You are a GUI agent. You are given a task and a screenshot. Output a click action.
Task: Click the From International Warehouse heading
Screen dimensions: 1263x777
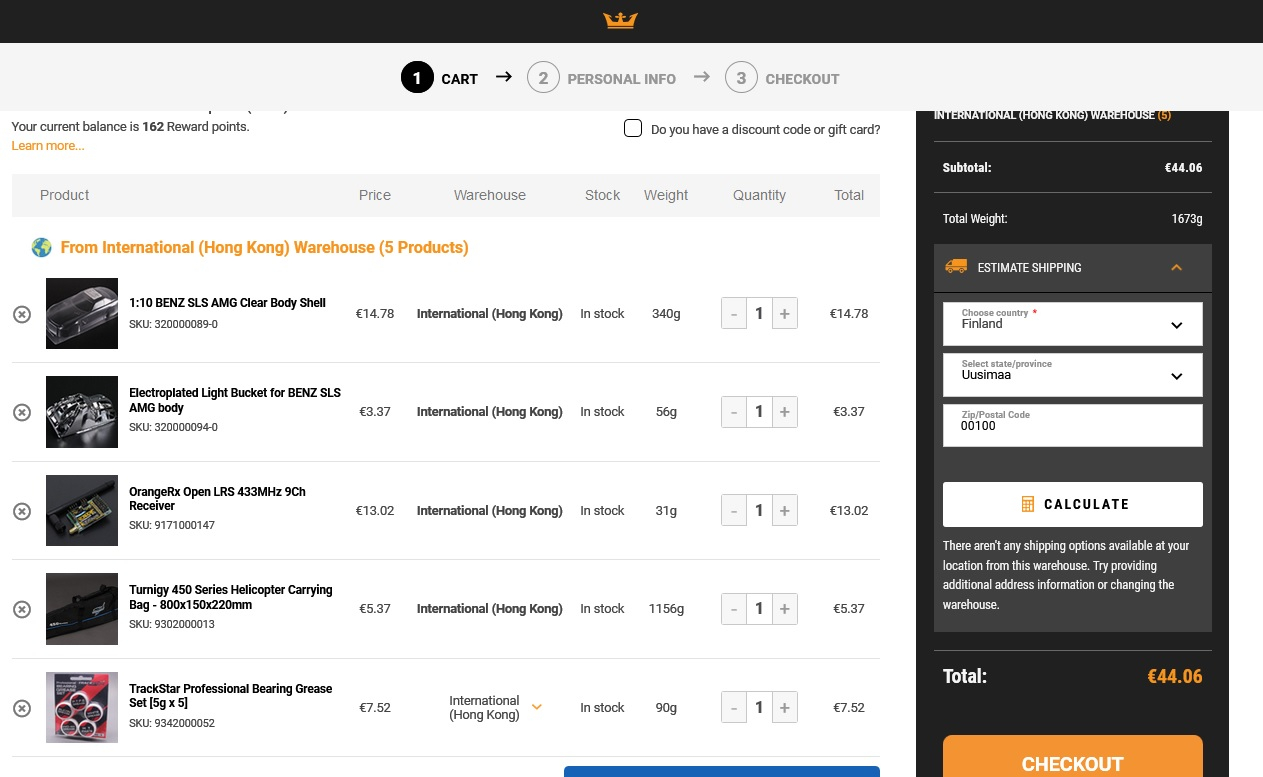(264, 247)
